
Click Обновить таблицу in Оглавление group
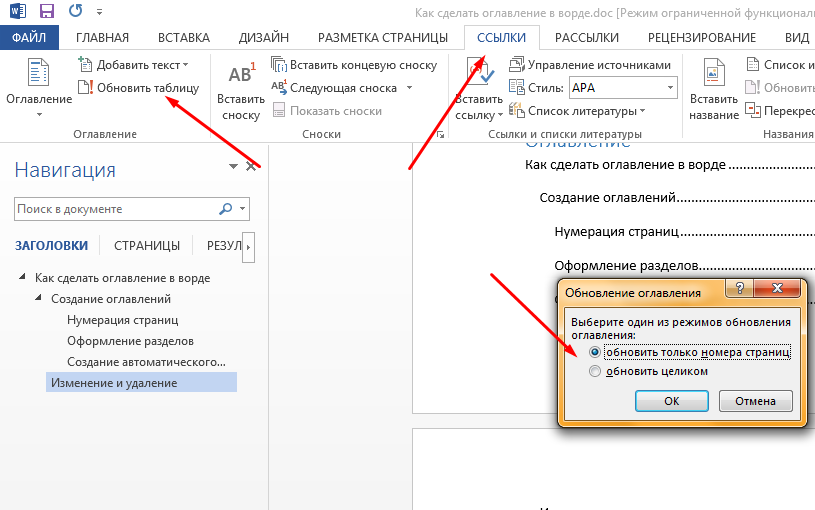[138, 88]
